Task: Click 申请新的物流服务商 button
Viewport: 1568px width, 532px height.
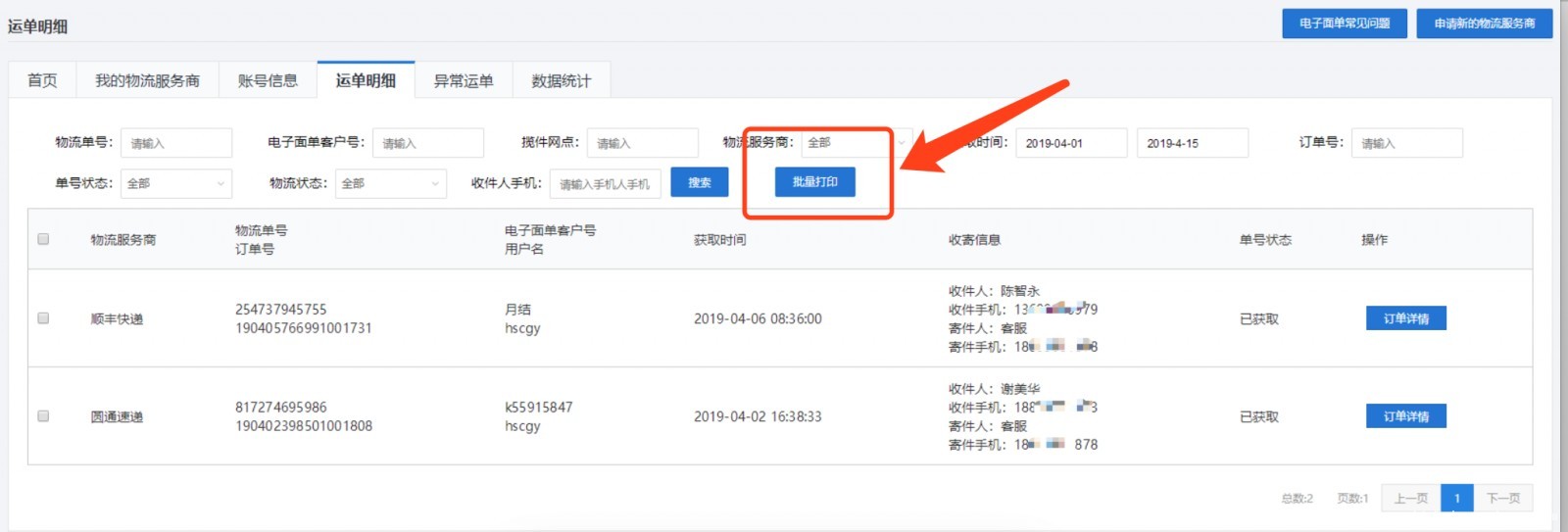Action: pyautogui.click(x=1484, y=24)
